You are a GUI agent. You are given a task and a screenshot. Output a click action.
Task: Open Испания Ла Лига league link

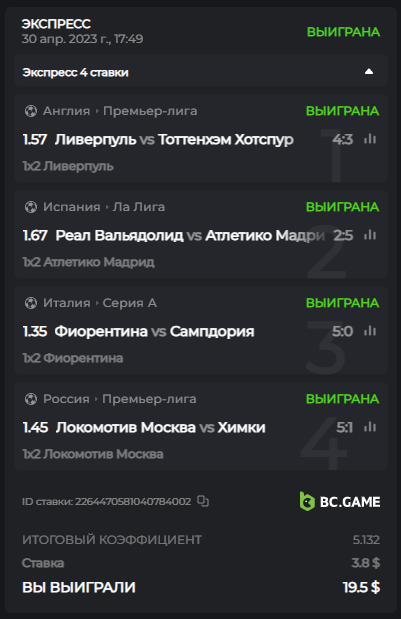[104, 207]
